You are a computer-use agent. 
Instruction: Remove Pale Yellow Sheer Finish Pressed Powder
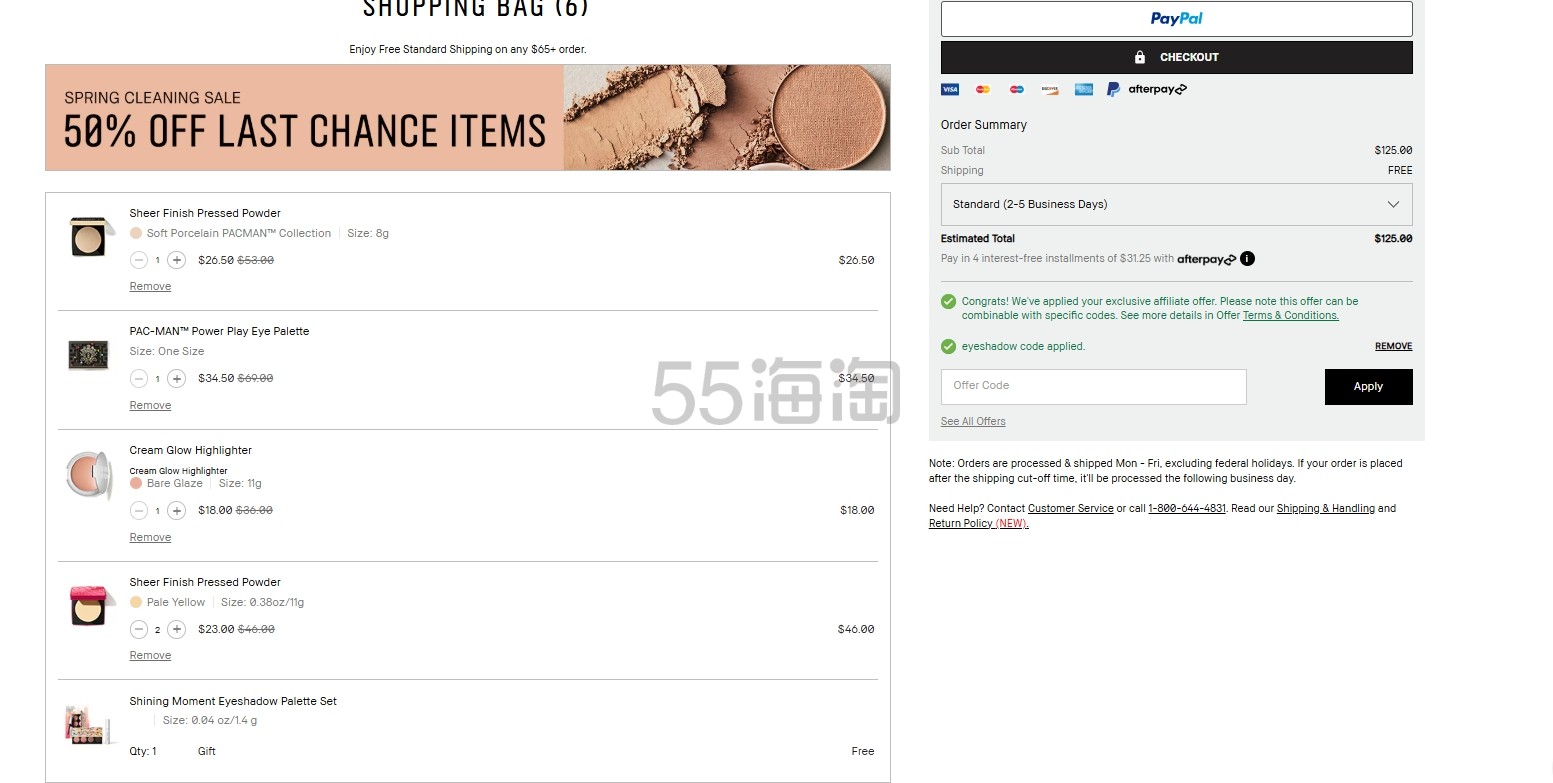click(150, 656)
